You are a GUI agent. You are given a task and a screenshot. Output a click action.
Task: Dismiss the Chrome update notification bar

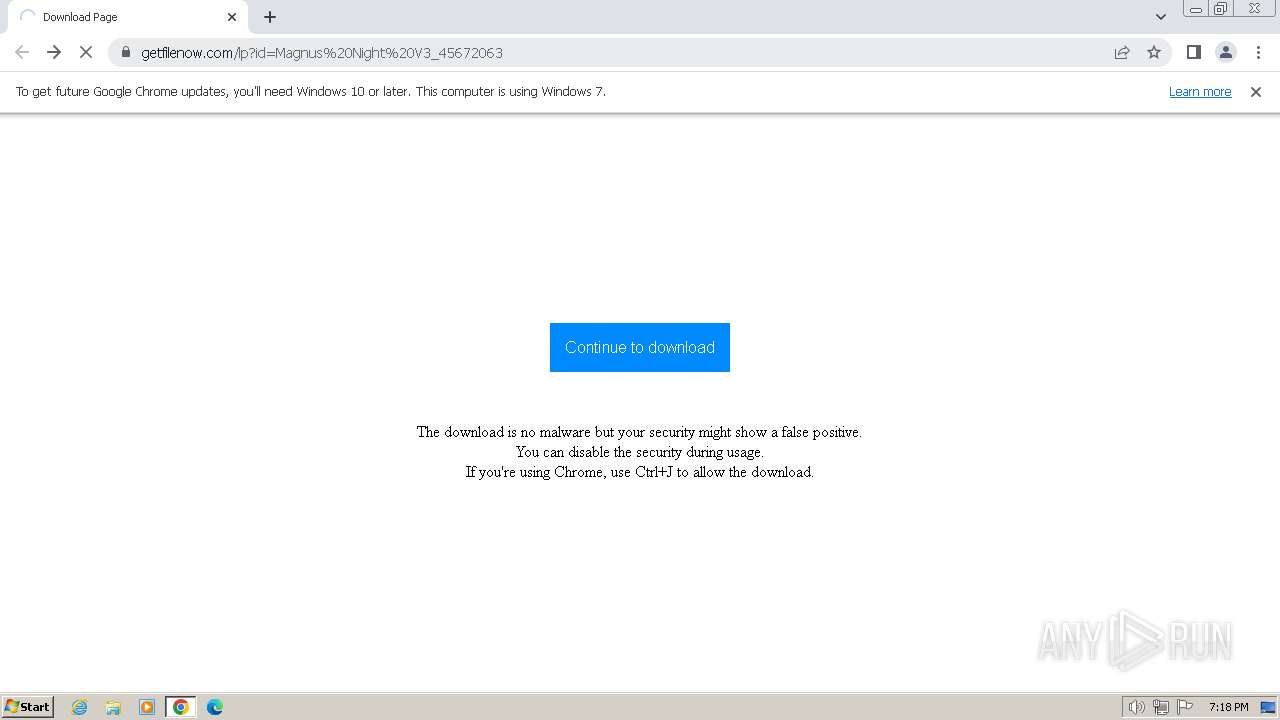(1256, 91)
